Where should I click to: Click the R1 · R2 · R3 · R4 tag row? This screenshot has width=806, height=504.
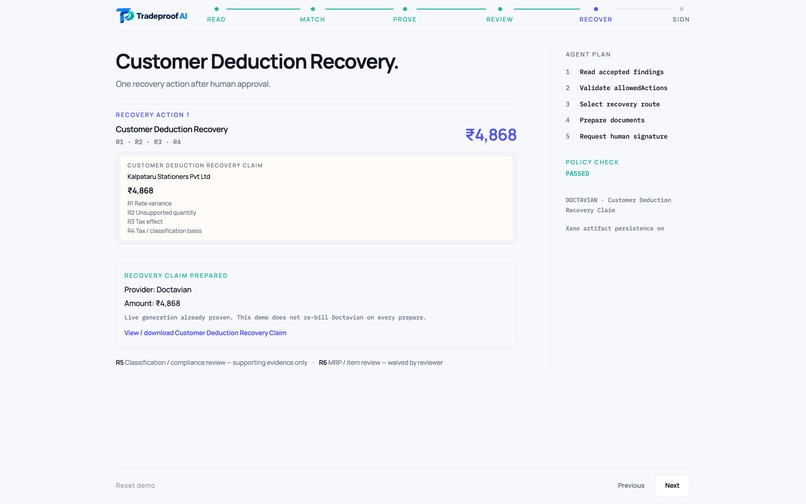148,142
